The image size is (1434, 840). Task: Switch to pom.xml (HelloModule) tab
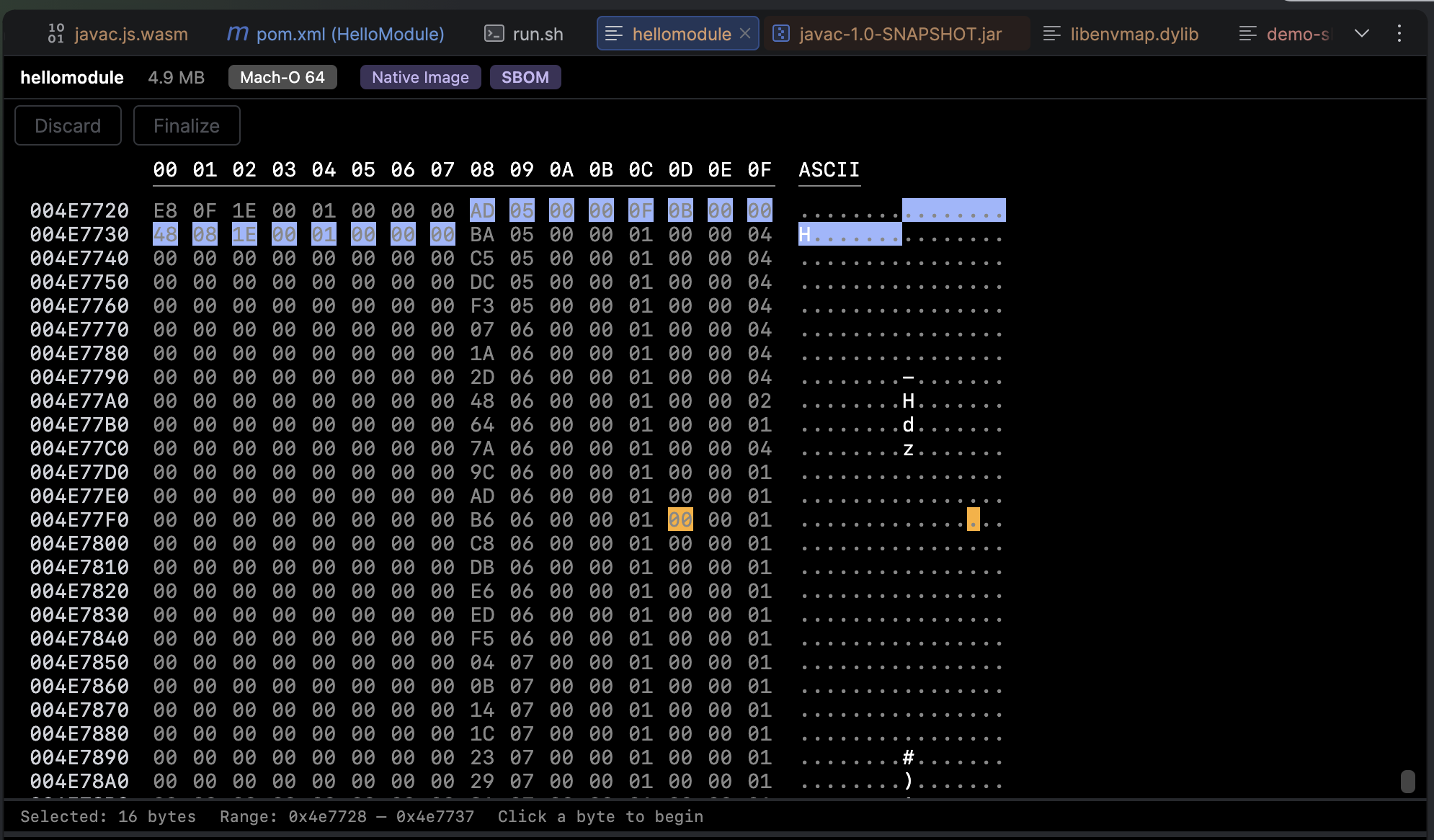pyautogui.click(x=335, y=33)
